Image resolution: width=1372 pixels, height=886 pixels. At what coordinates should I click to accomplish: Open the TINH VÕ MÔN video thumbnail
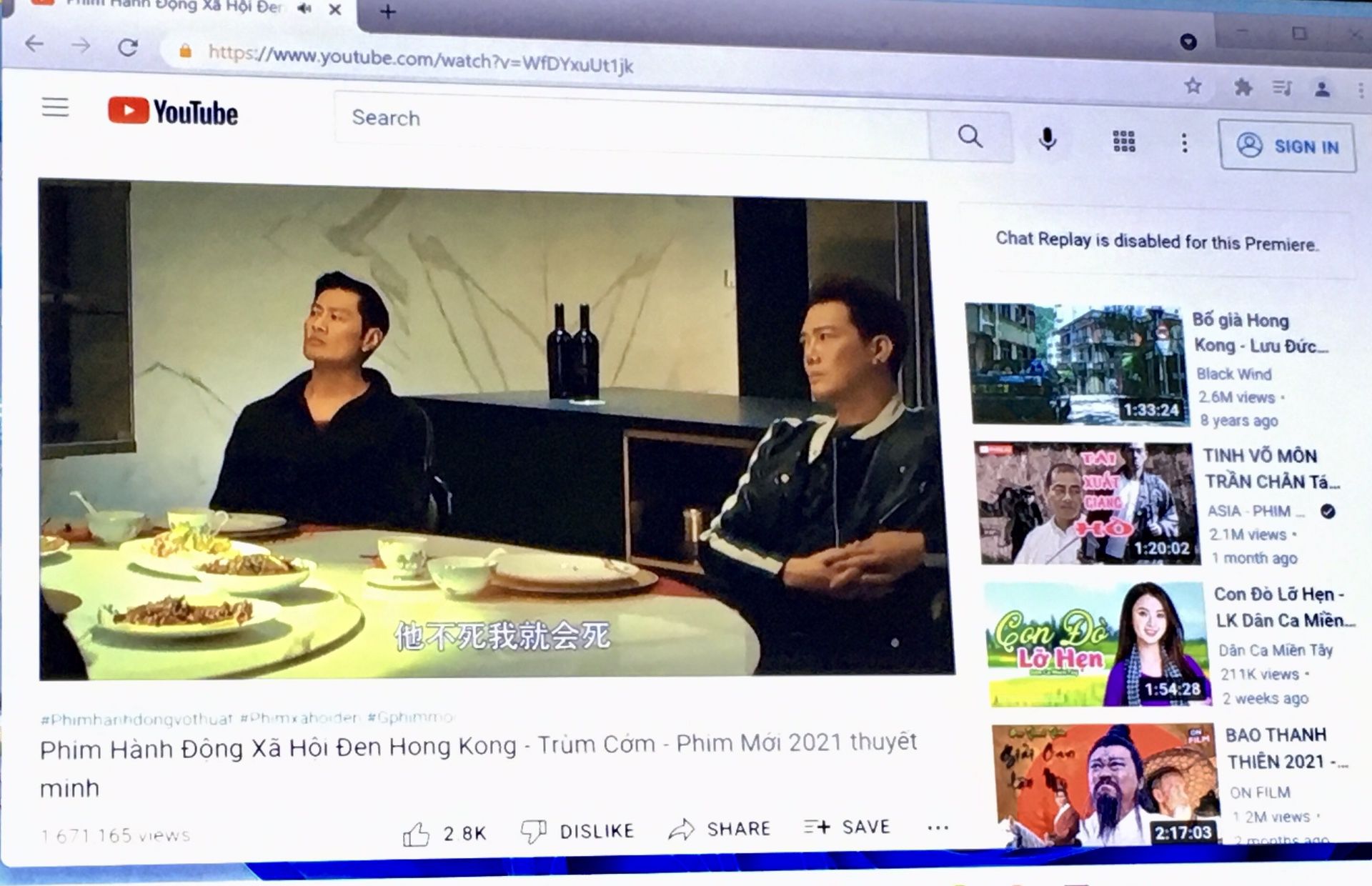tap(1088, 503)
